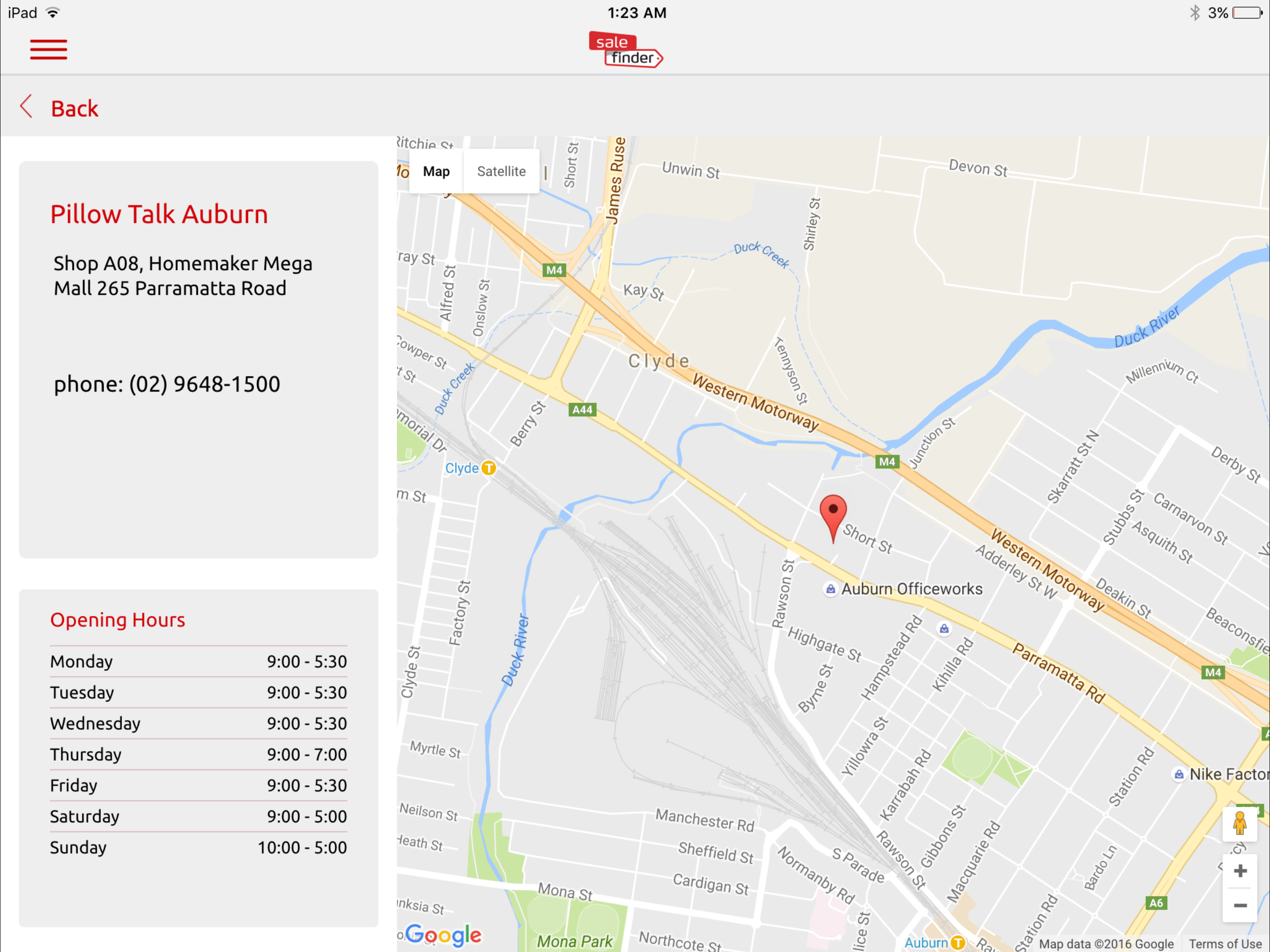
Task: Select the Shop A08 address text
Action: [x=183, y=276]
